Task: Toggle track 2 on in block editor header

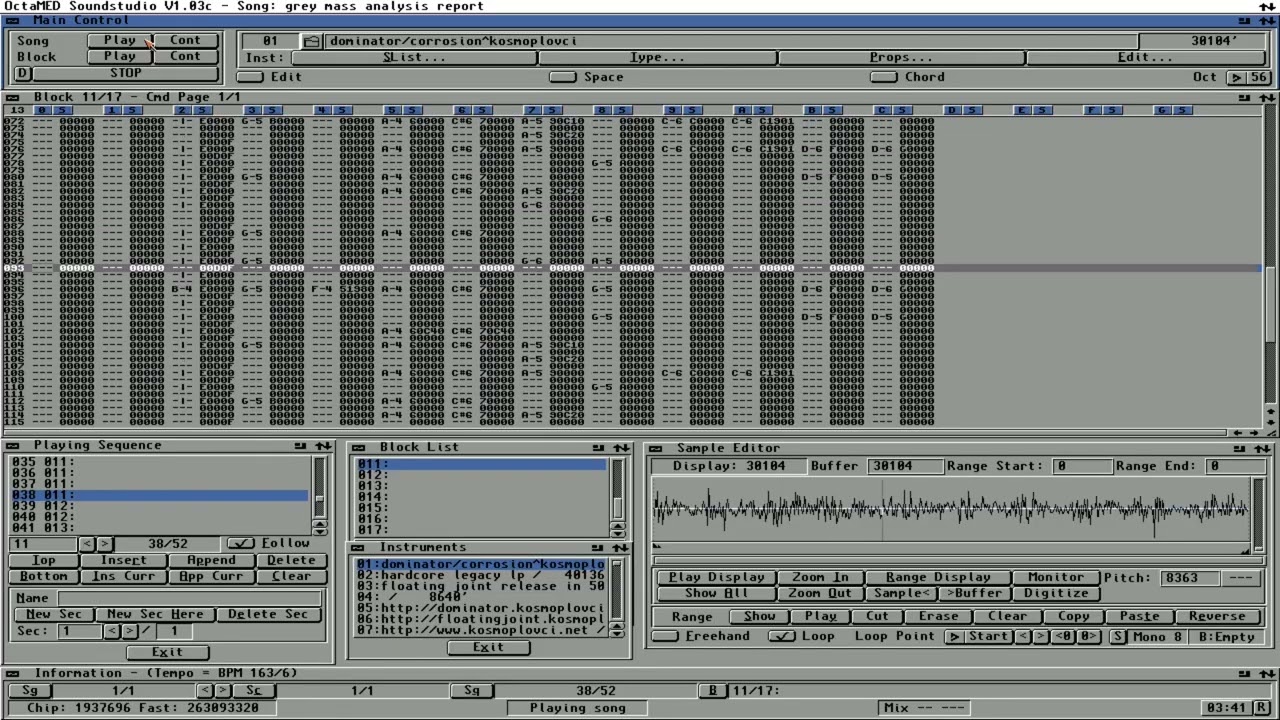Action: [x=182, y=110]
